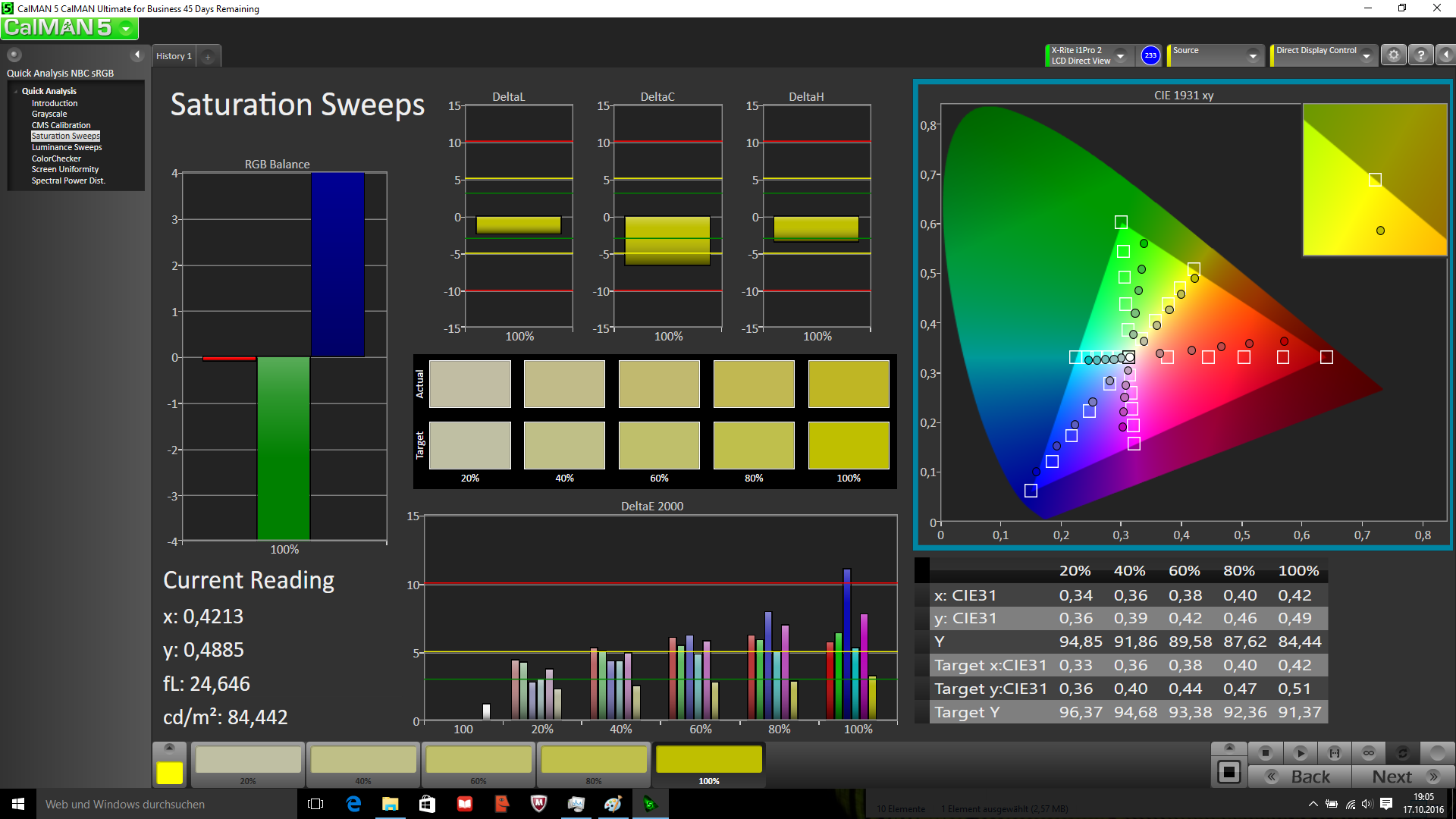Switch to the History 1 tab

174,56
